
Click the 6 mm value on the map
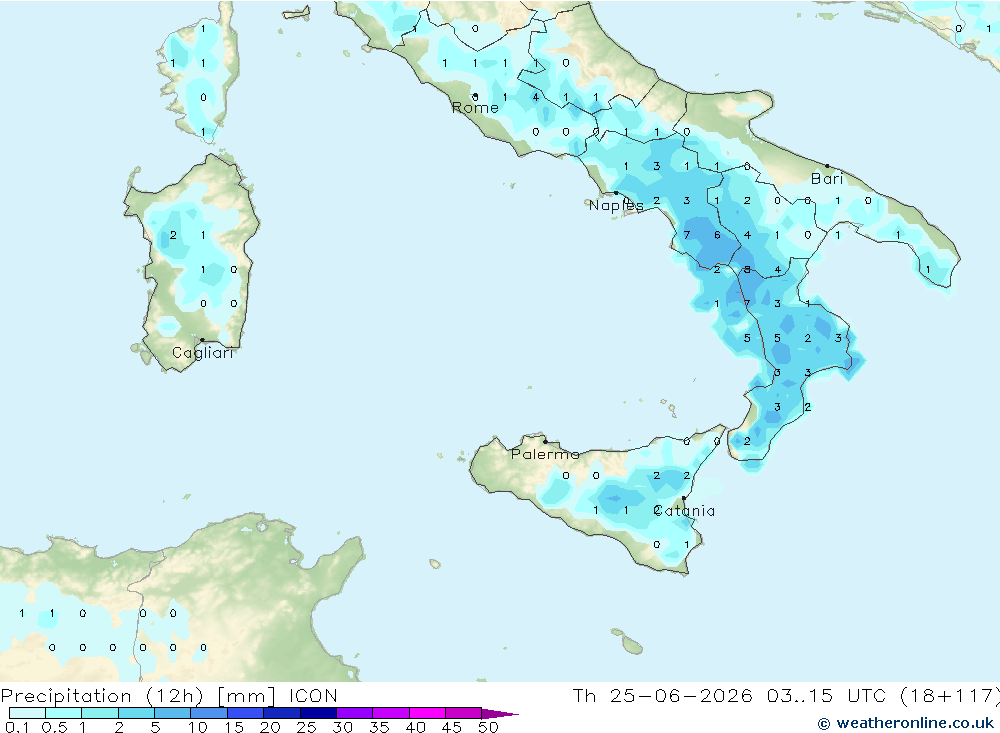[x=717, y=235]
